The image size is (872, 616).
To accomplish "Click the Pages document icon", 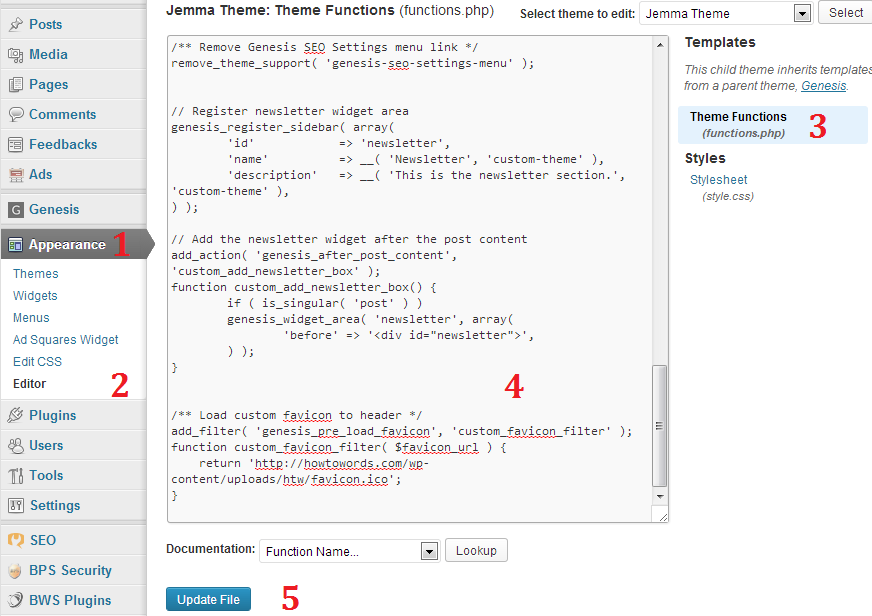I will 16,85.
